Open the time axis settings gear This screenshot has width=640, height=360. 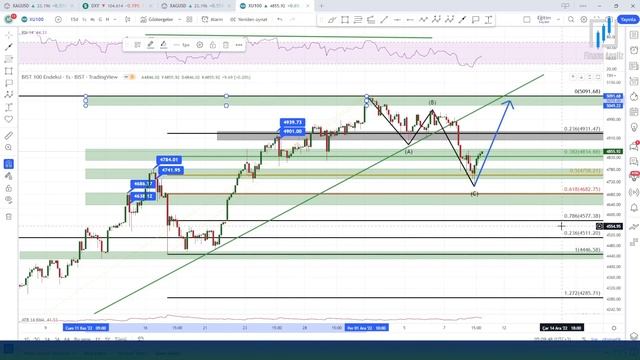614,328
